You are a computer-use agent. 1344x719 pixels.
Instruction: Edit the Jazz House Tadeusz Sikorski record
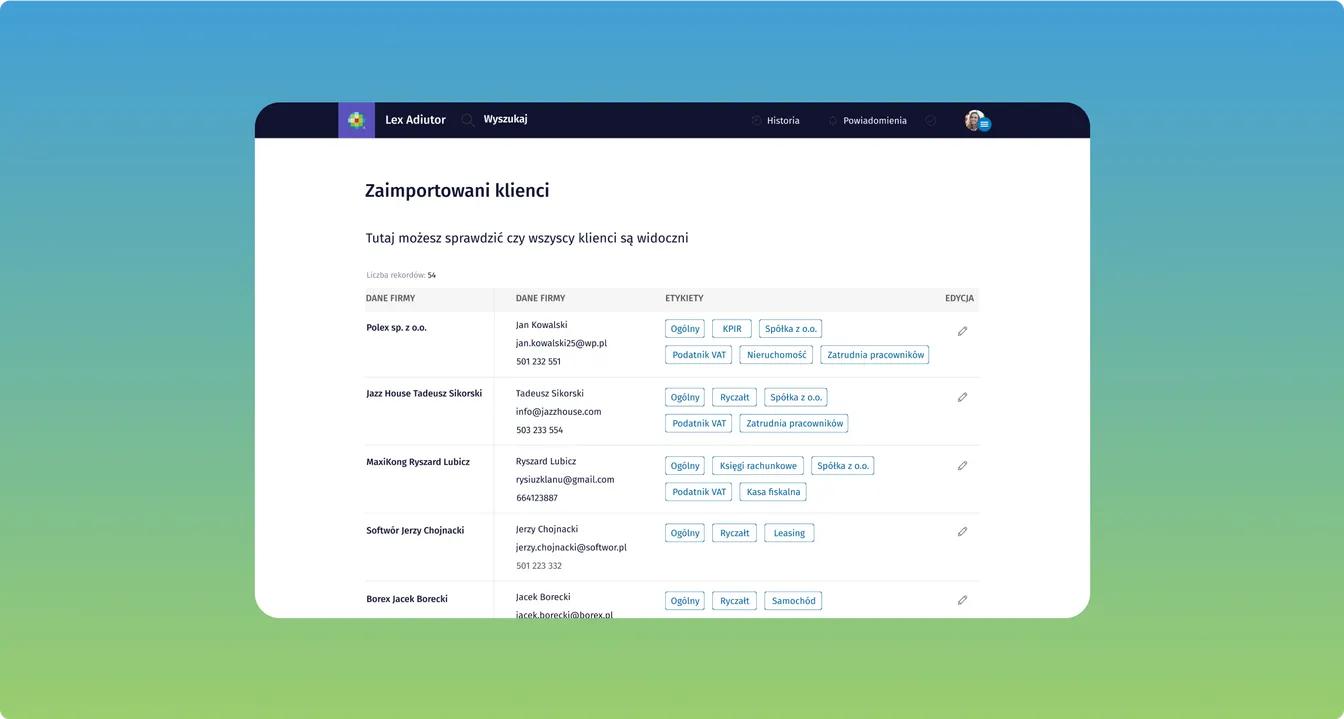click(962, 397)
